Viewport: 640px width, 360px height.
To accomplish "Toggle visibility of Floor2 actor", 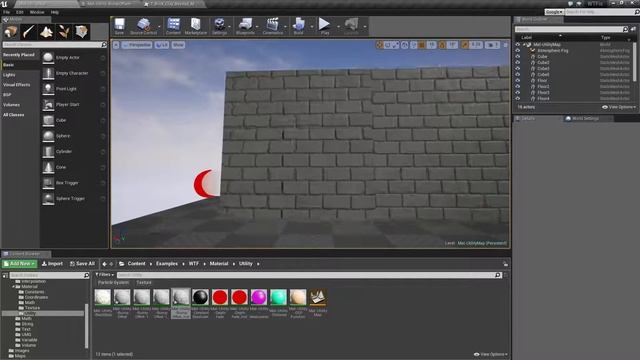I will pyautogui.click(x=518, y=87).
